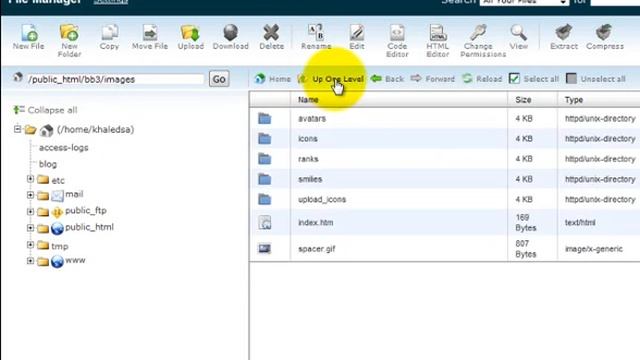Open the public_ftp tree folder
The image size is (640, 360).
(x=86, y=211)
